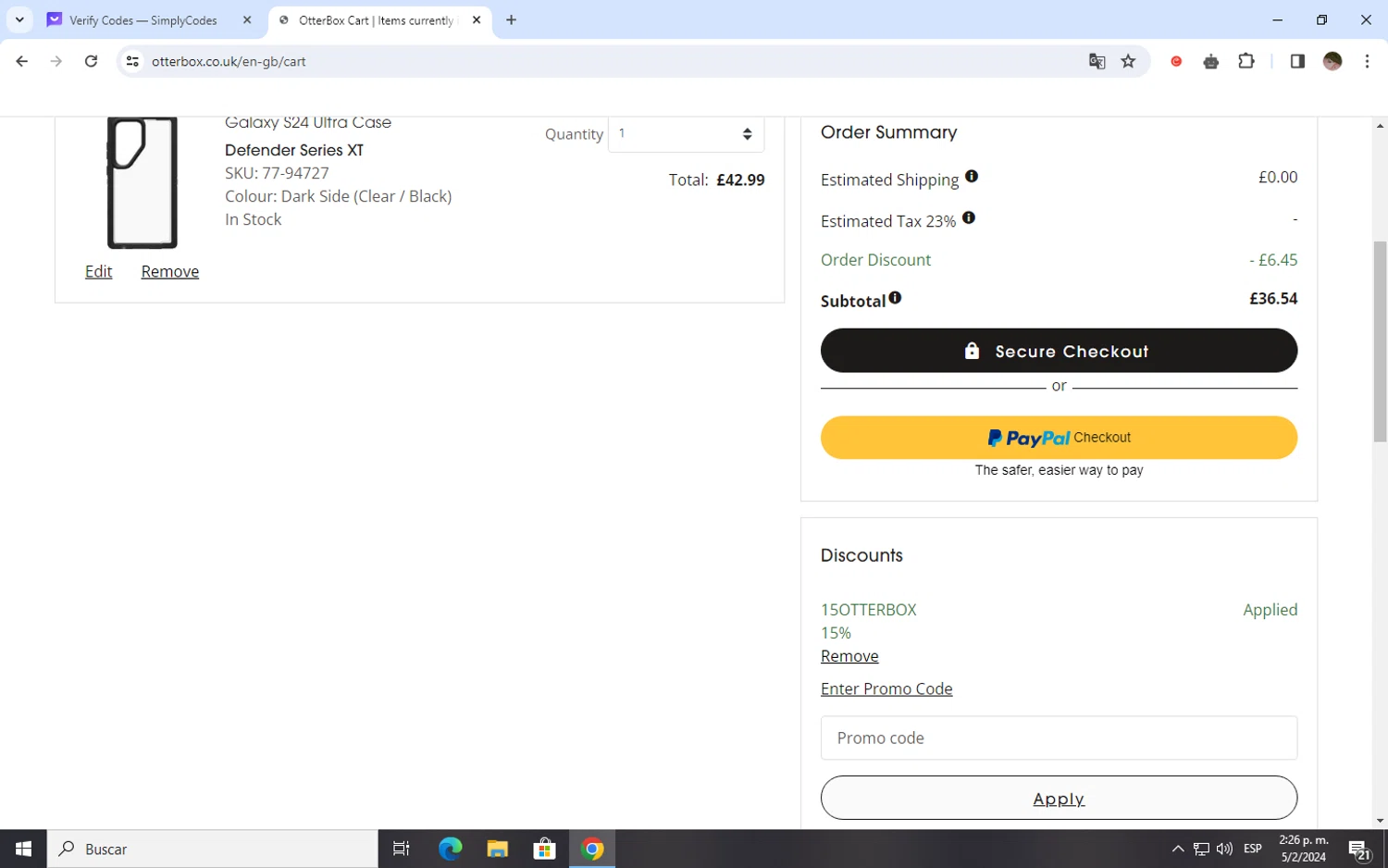Open File Explorer from the taskbar
The width and height of the screenshot is (1388, 868).
(497, 849)
